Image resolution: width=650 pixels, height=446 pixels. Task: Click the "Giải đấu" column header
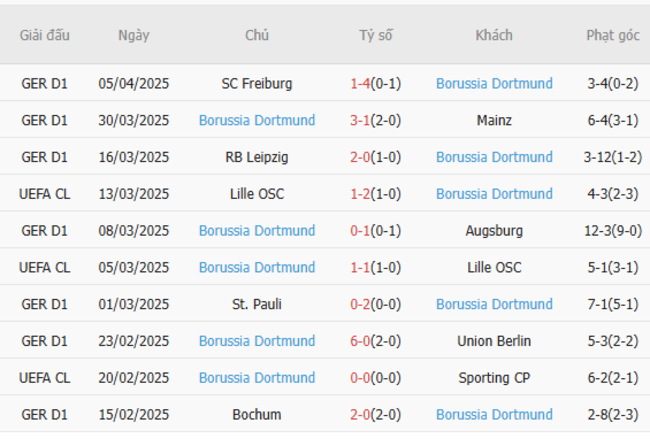coord(45,35)
